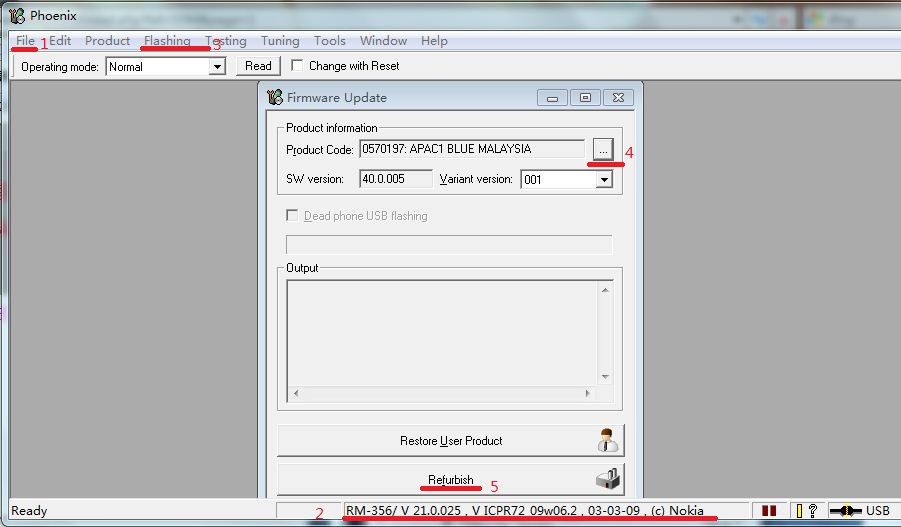Image resolution: width=901 pixels, height=527 pixels.
Task: Click Output scroll right arrow
Action: point(587,393)
